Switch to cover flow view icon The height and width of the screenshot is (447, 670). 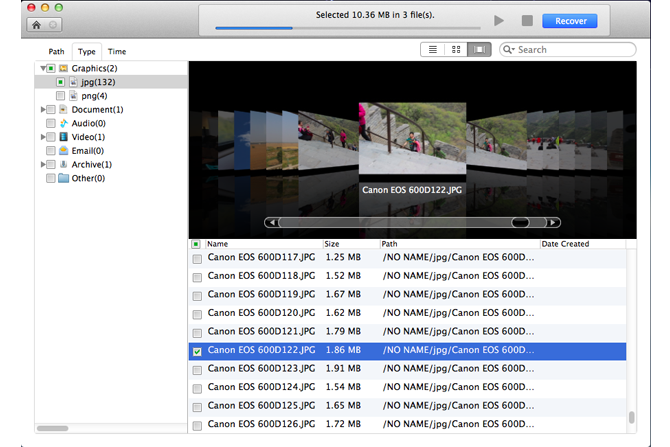[x=479, y=49]
